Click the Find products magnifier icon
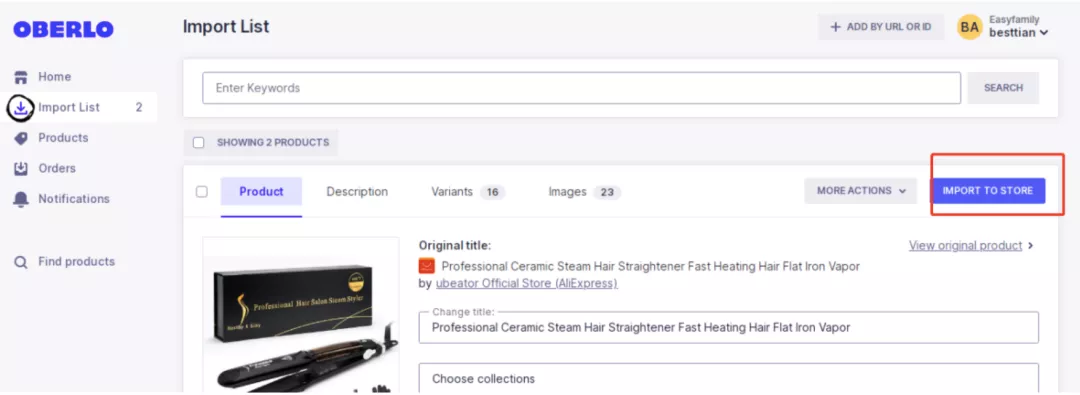The width and height of the screenshot is (1080, 395). [x=21, y=262]
